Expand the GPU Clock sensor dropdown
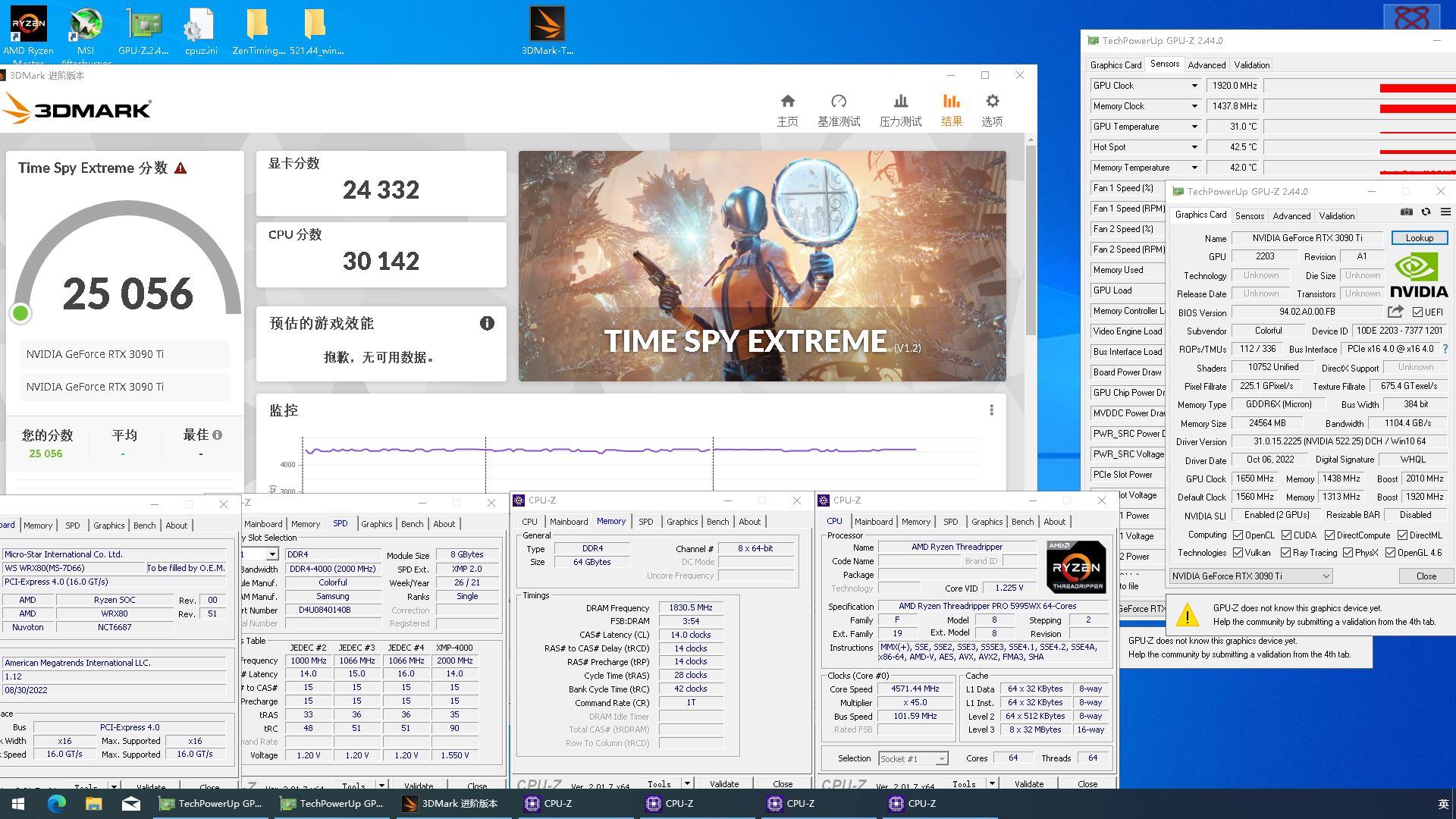 [1194, 86]
